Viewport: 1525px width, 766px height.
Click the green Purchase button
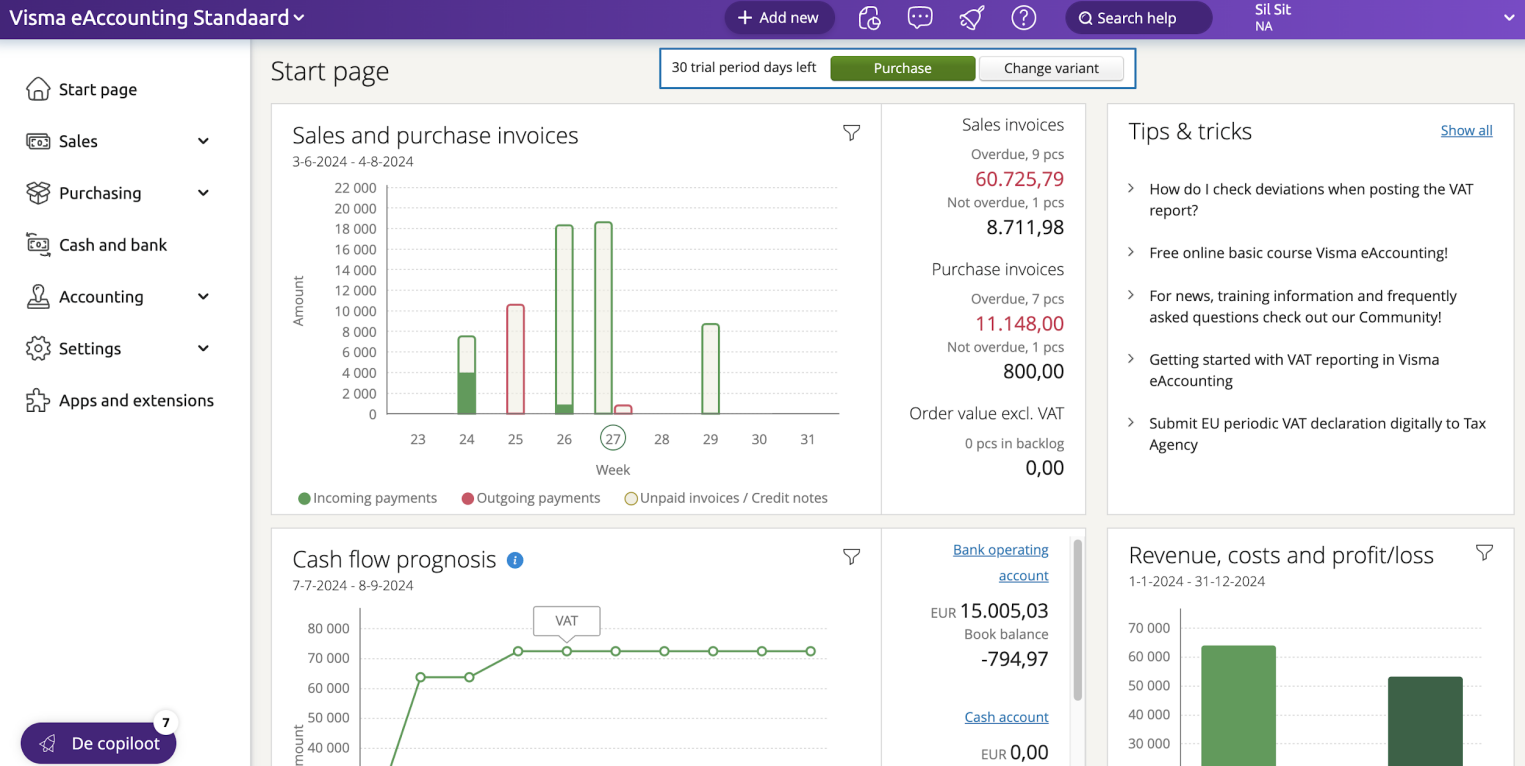pos(902,68)
